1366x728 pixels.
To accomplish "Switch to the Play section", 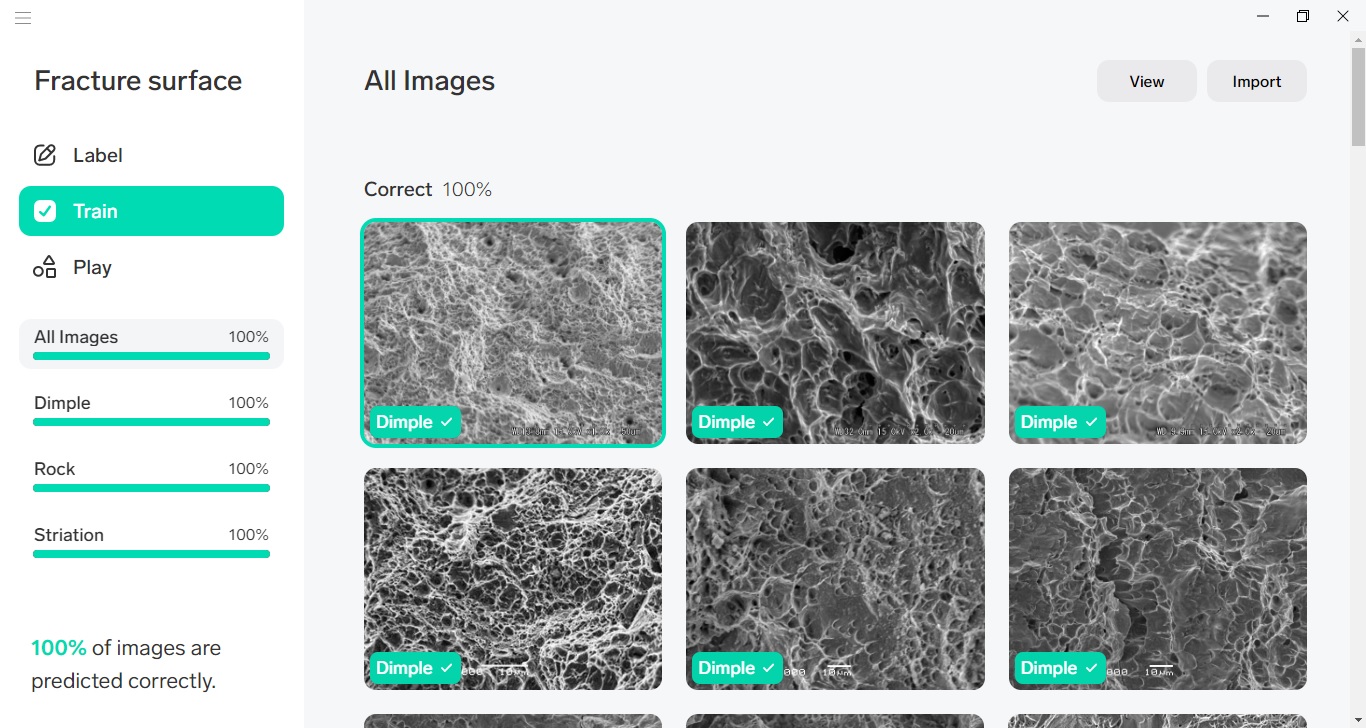I will (151, 267).
